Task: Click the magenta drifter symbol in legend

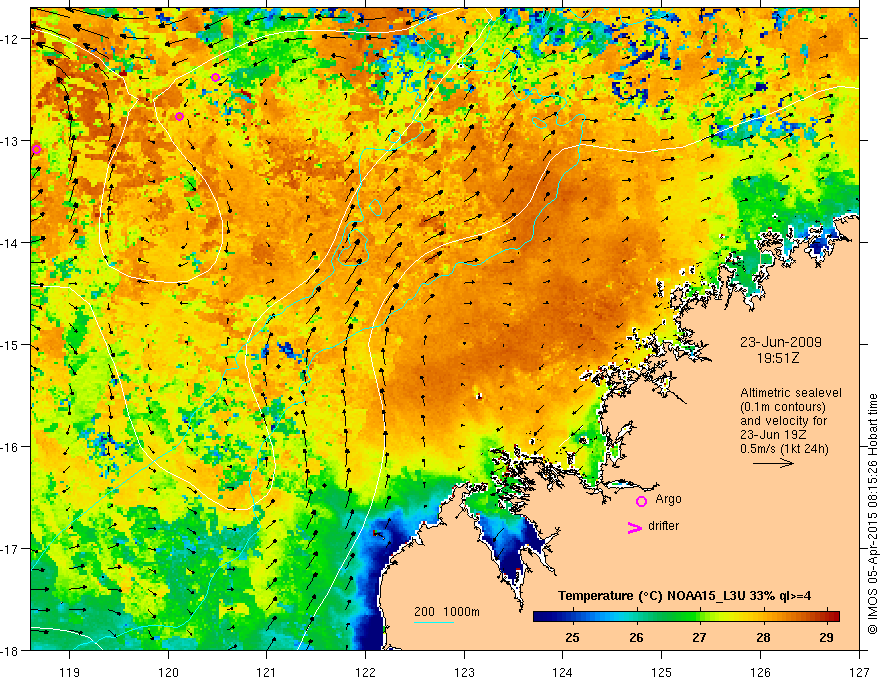Action: tap(635, 527)
